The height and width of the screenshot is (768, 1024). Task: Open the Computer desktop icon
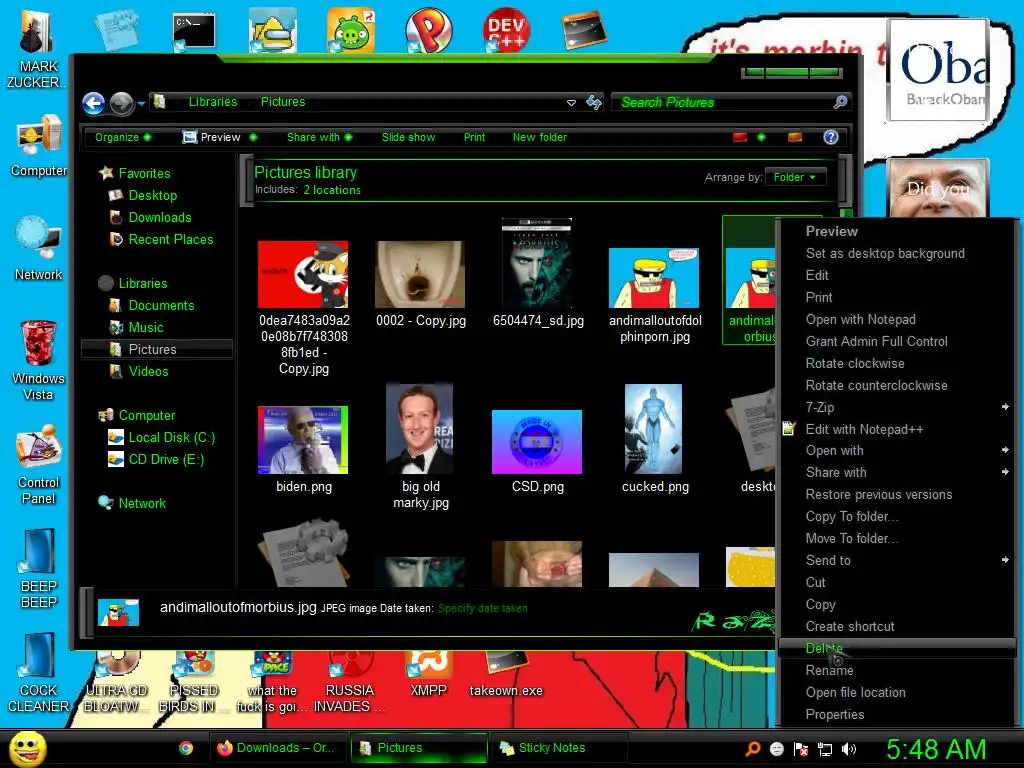(x=39, y=146)
